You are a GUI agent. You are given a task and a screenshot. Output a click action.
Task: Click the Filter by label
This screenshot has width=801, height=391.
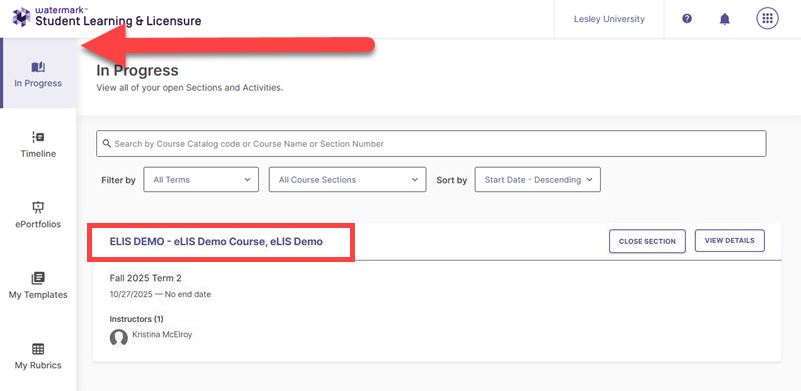119,180
